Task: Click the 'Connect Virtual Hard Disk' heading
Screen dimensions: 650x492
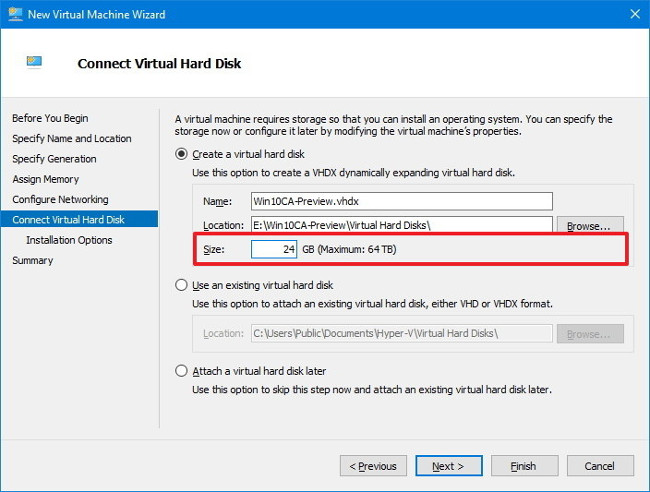Action: pos(159,63)
